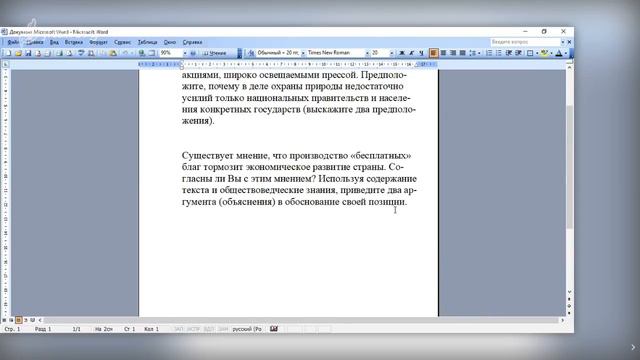Click the help icon next to zoom box
This screenshot has width=640, height=360.
[x=193, y=53]
